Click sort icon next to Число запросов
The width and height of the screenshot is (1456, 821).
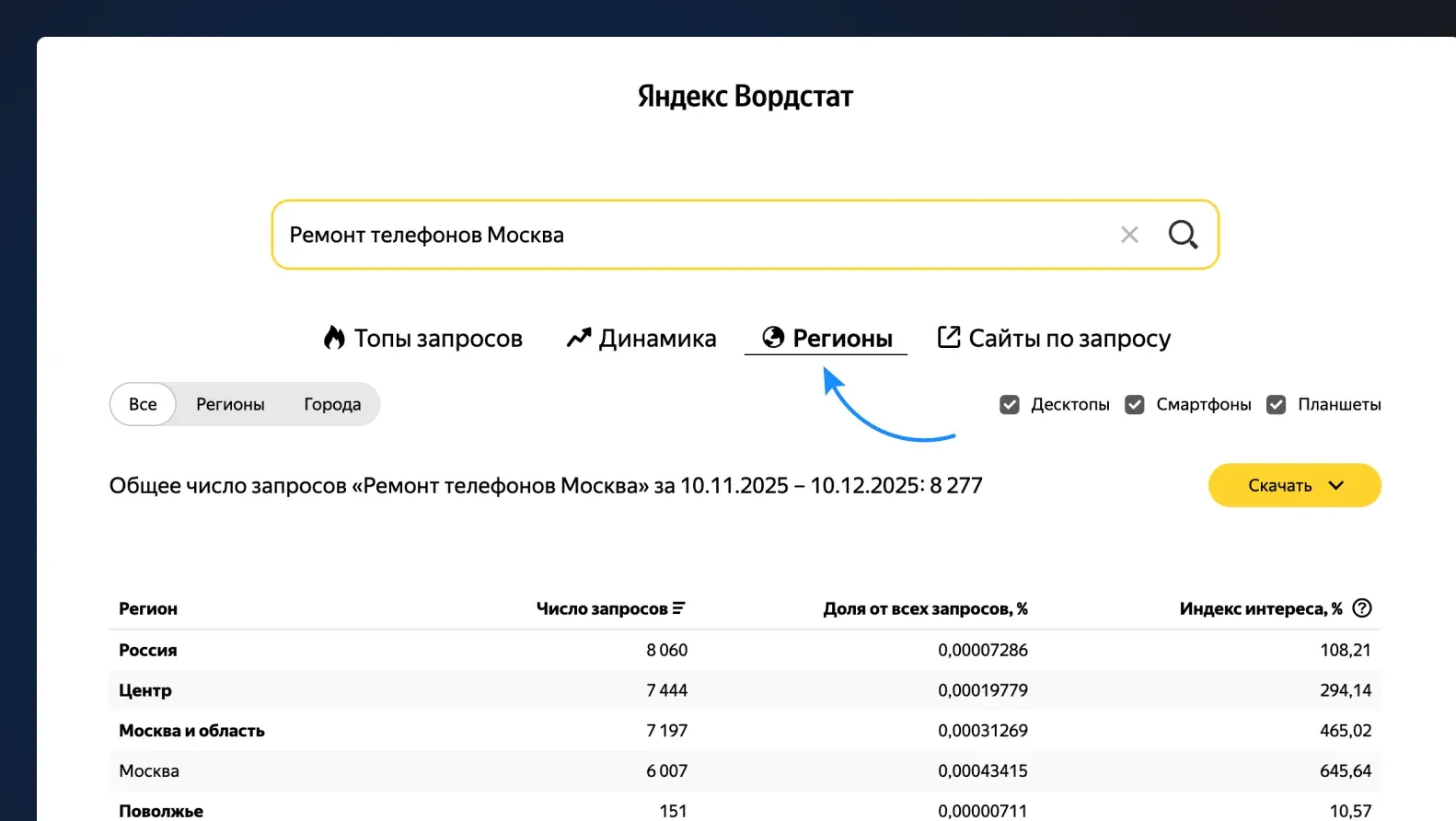(x=678, y=608)
